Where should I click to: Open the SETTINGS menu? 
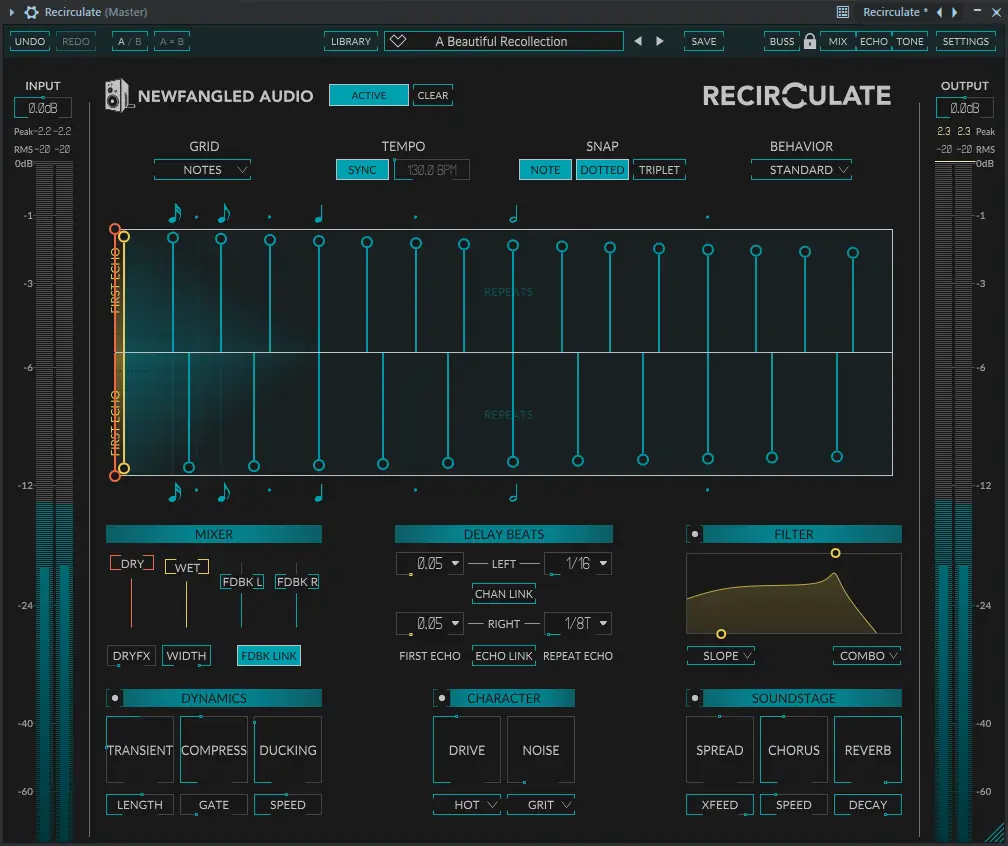[x=966, y=41]
